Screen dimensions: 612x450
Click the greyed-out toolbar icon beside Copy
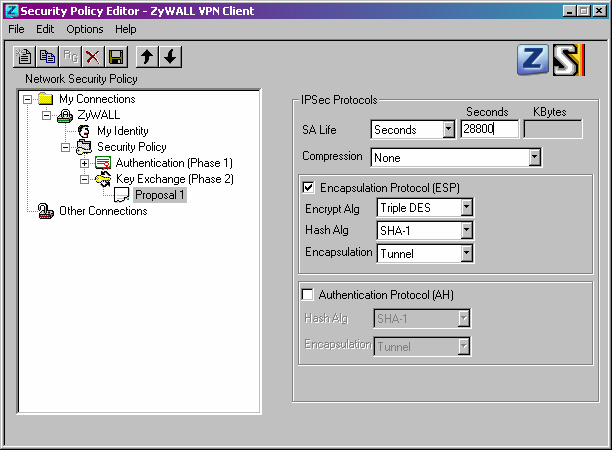[70, 57]
